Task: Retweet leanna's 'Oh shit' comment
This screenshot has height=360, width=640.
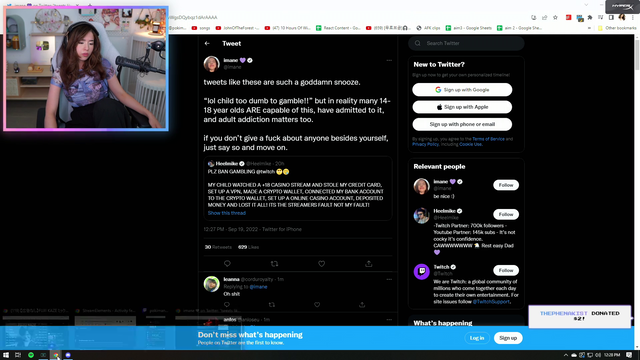Action: (272, 304)
